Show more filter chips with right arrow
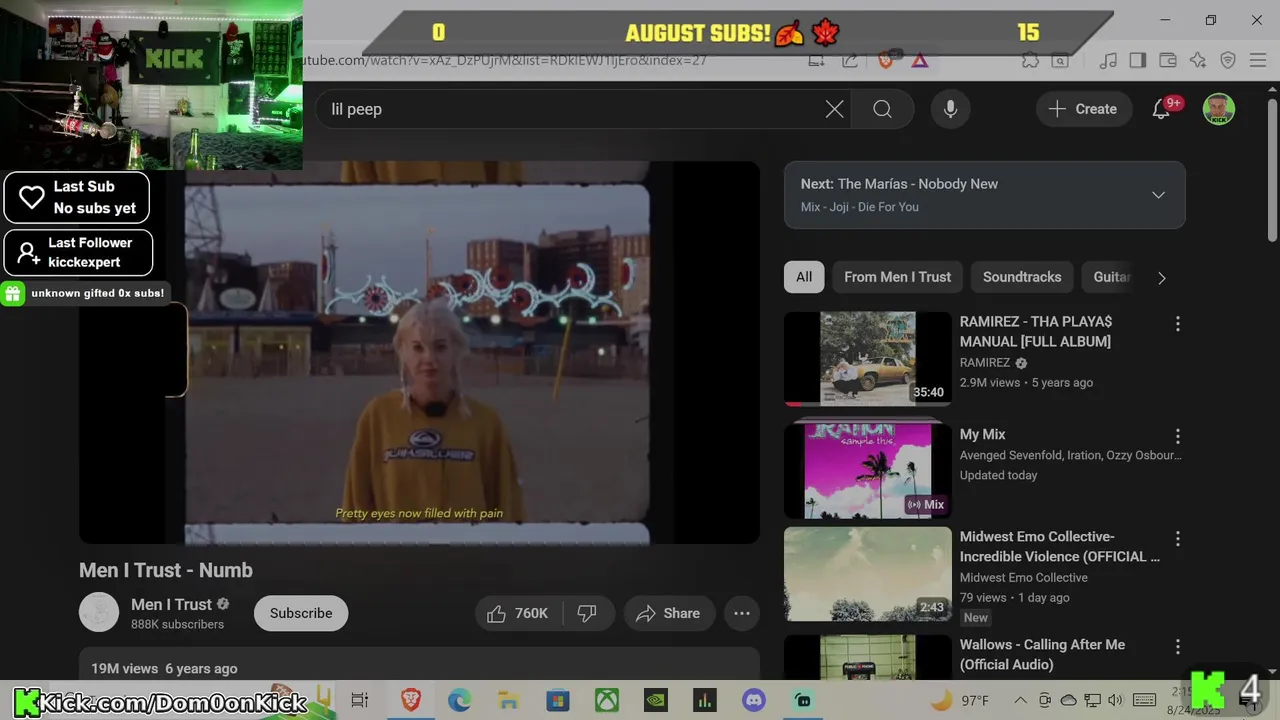 (x=1162, y=278)
